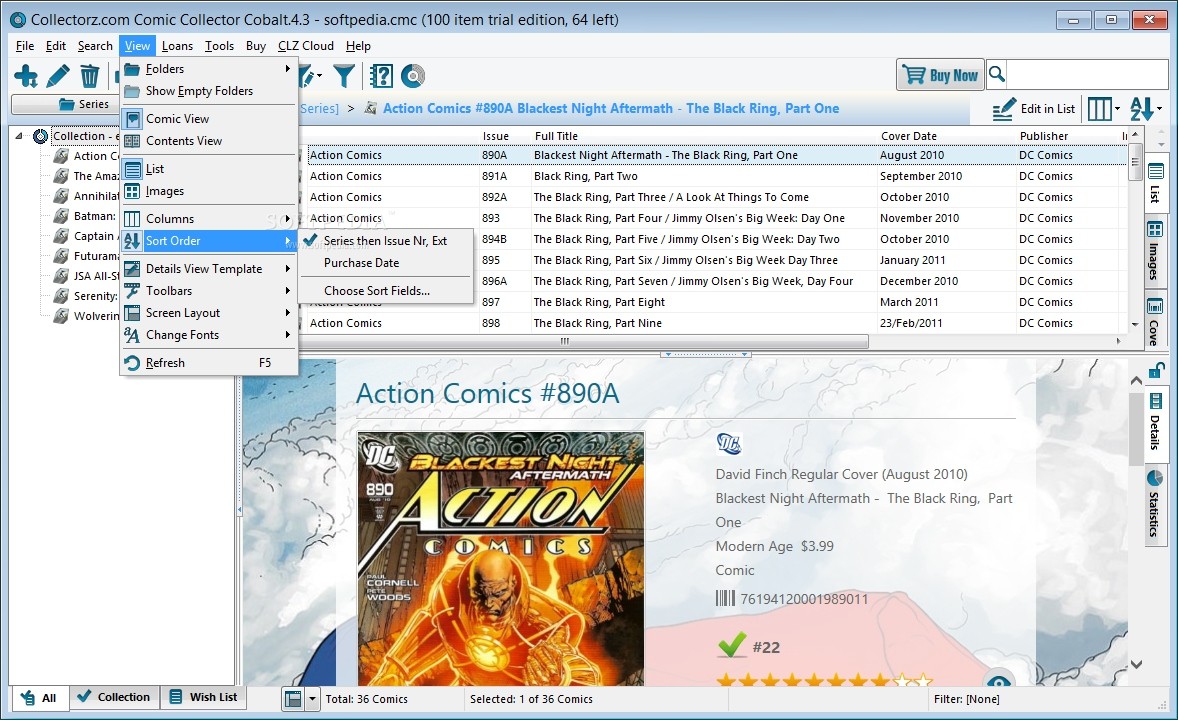Sort by Cover Date column header

[909, 136]
